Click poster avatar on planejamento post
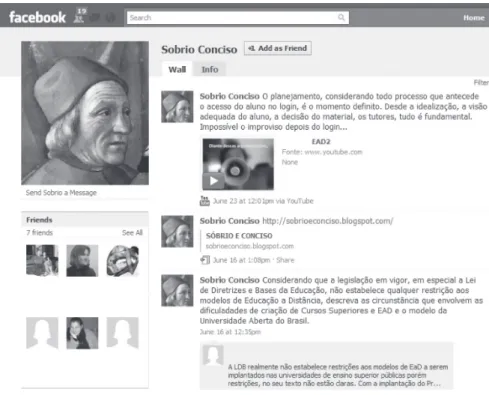Screen dimensions: 489x395 coord(177,107)
